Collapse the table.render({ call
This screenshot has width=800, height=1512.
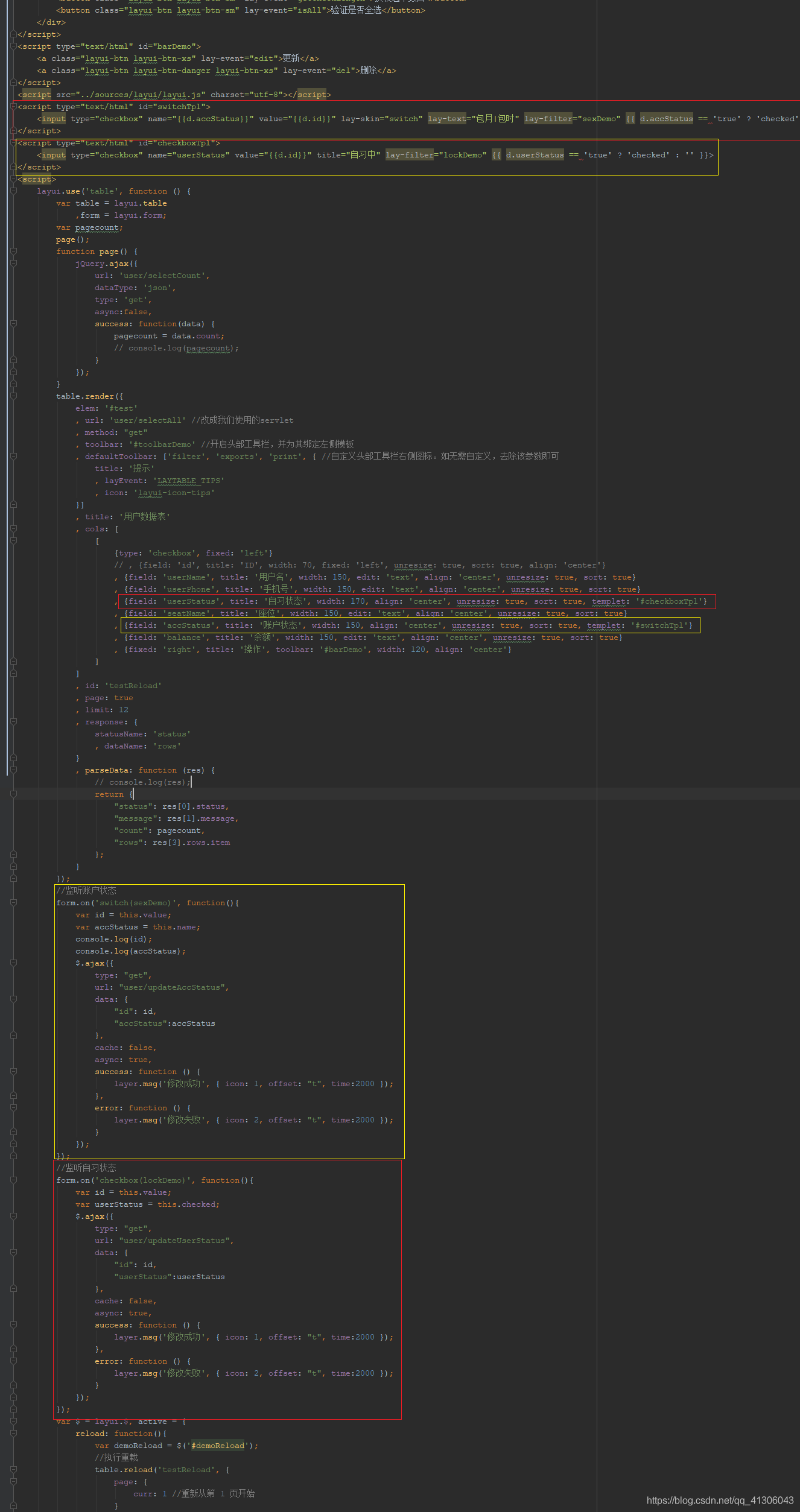(x=13, y=396)
